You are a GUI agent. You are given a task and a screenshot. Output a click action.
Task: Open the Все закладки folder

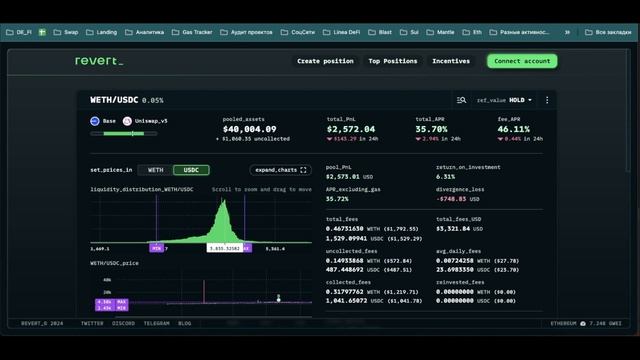click(x=608, y=32)
